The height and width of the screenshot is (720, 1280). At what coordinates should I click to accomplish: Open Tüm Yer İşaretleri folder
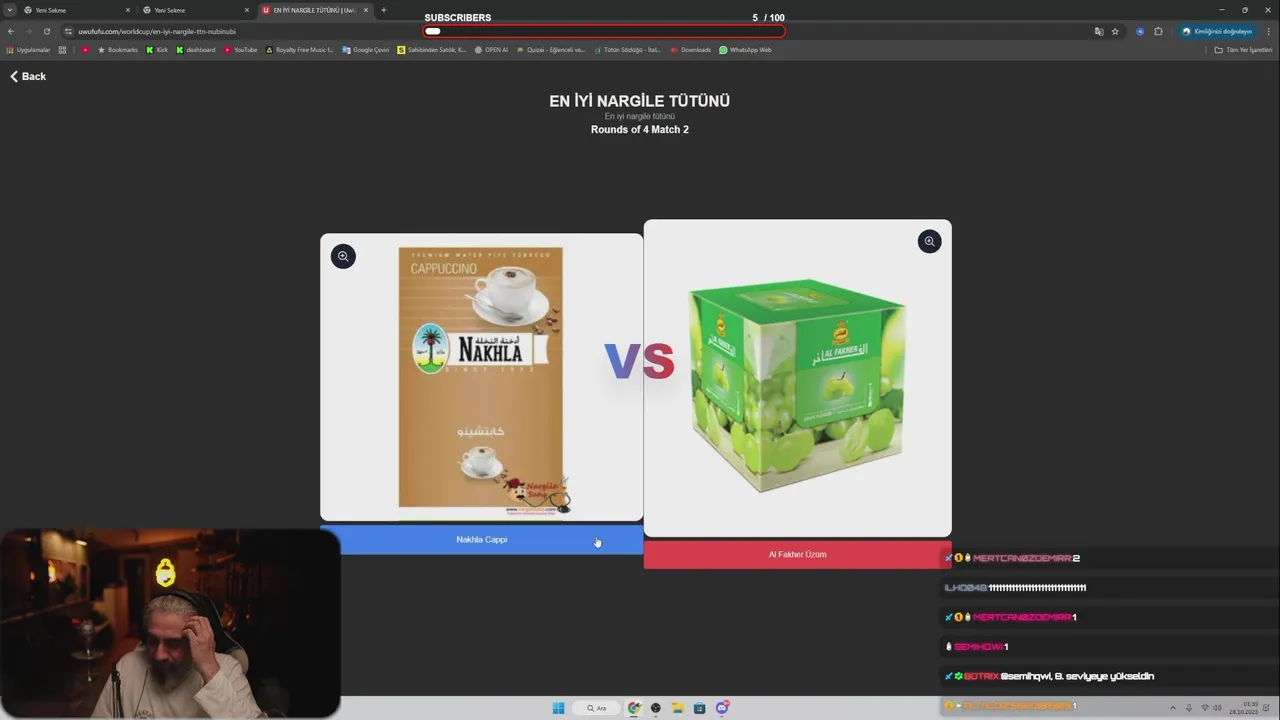tap(1243, 50)
